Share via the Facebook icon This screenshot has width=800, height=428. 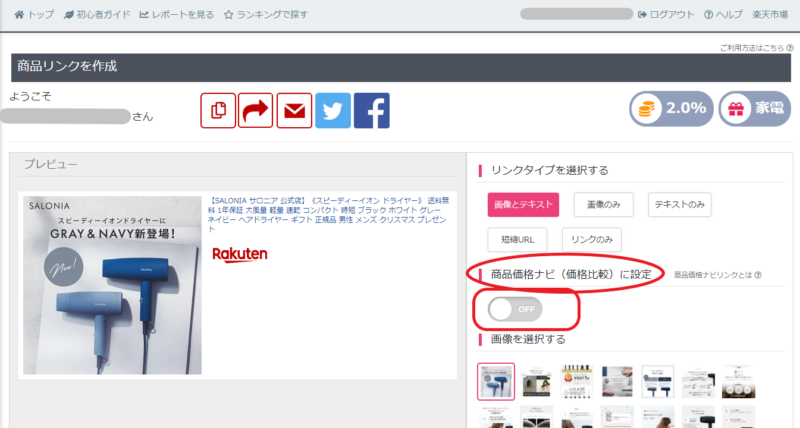(x=372, y=110)
